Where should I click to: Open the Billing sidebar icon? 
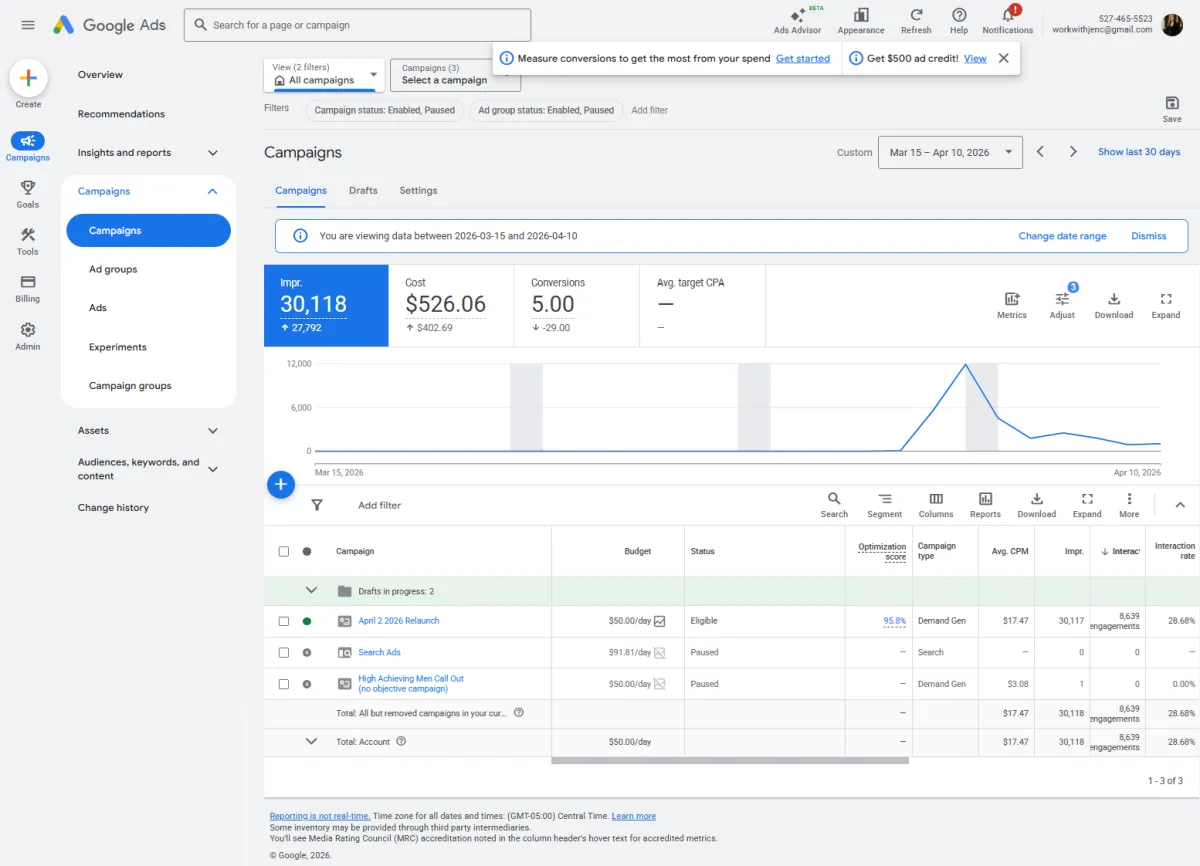click(28, 282)
